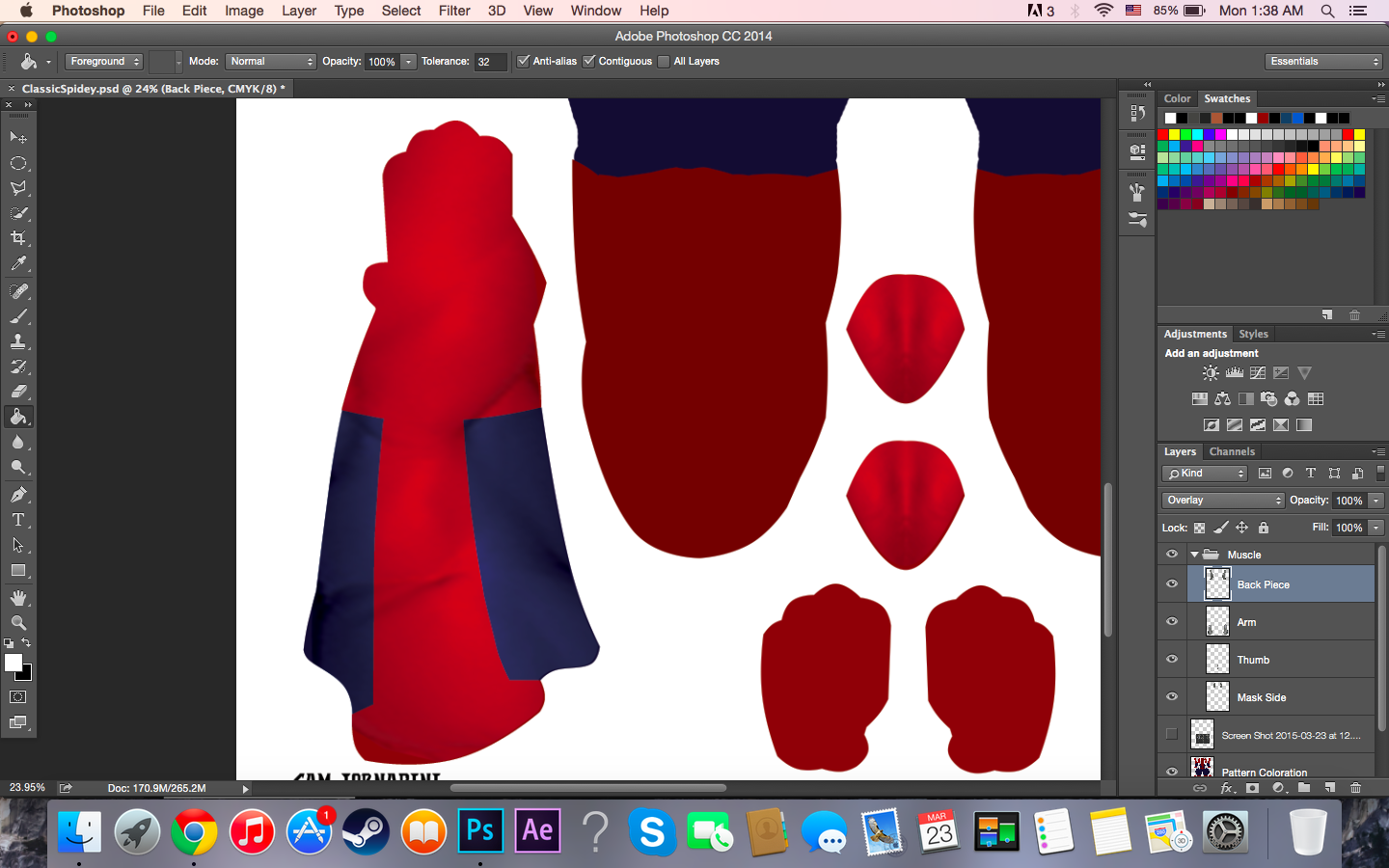Add a Color Balance adjustment
The width and height of the screenshot is (1389, 868).
(x=1222, y=399)
